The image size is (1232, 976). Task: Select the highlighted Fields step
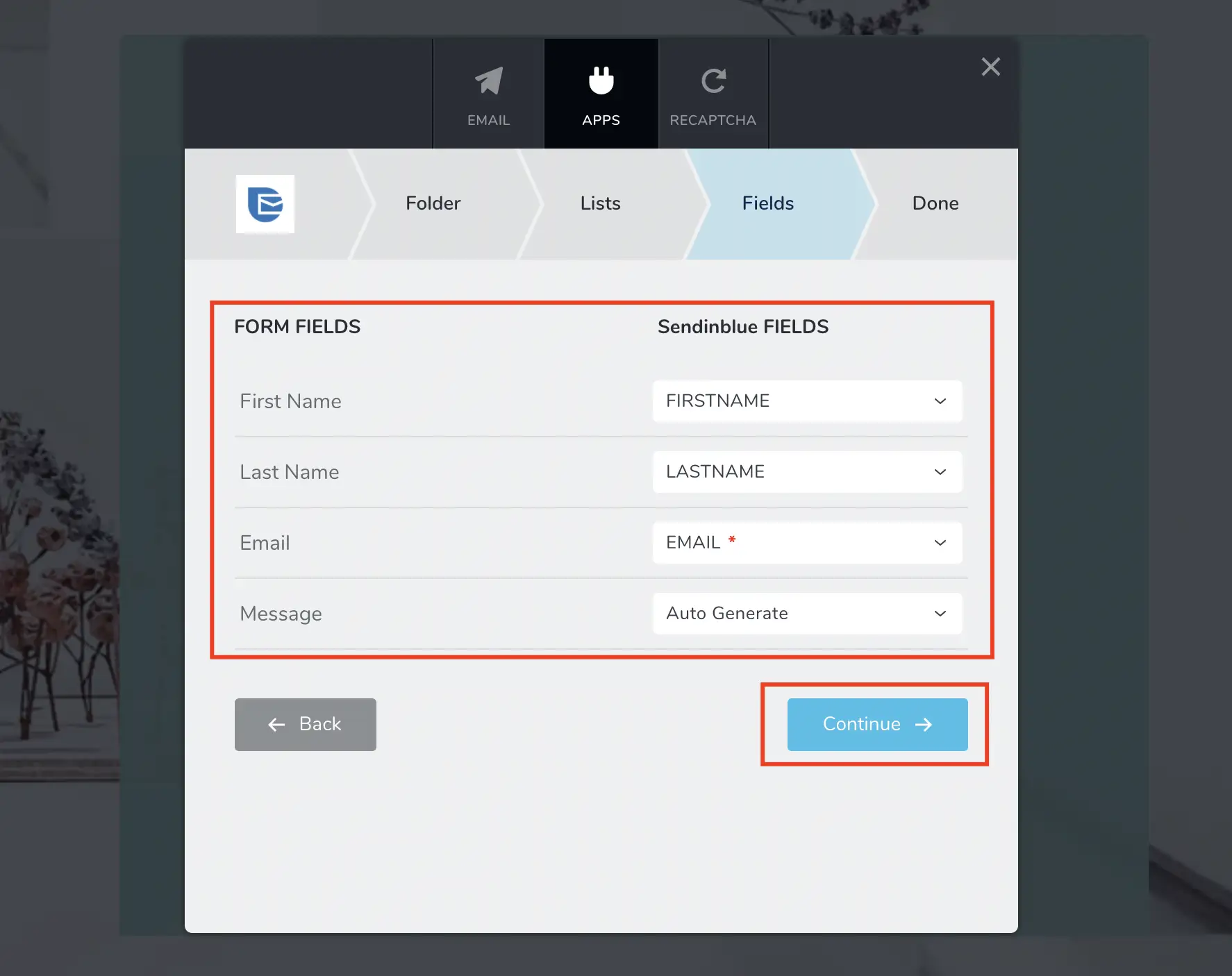(x=767, y=203)
